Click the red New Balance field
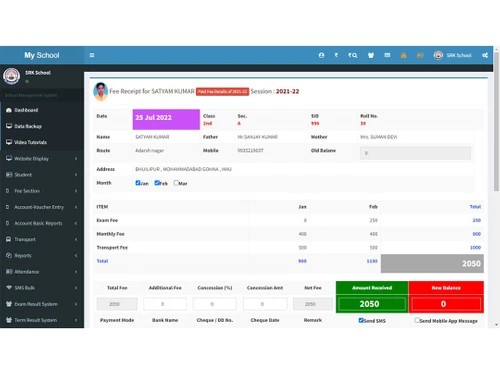Image resolution: width=500 pixels, height=375 pixels. coord(446,304)
